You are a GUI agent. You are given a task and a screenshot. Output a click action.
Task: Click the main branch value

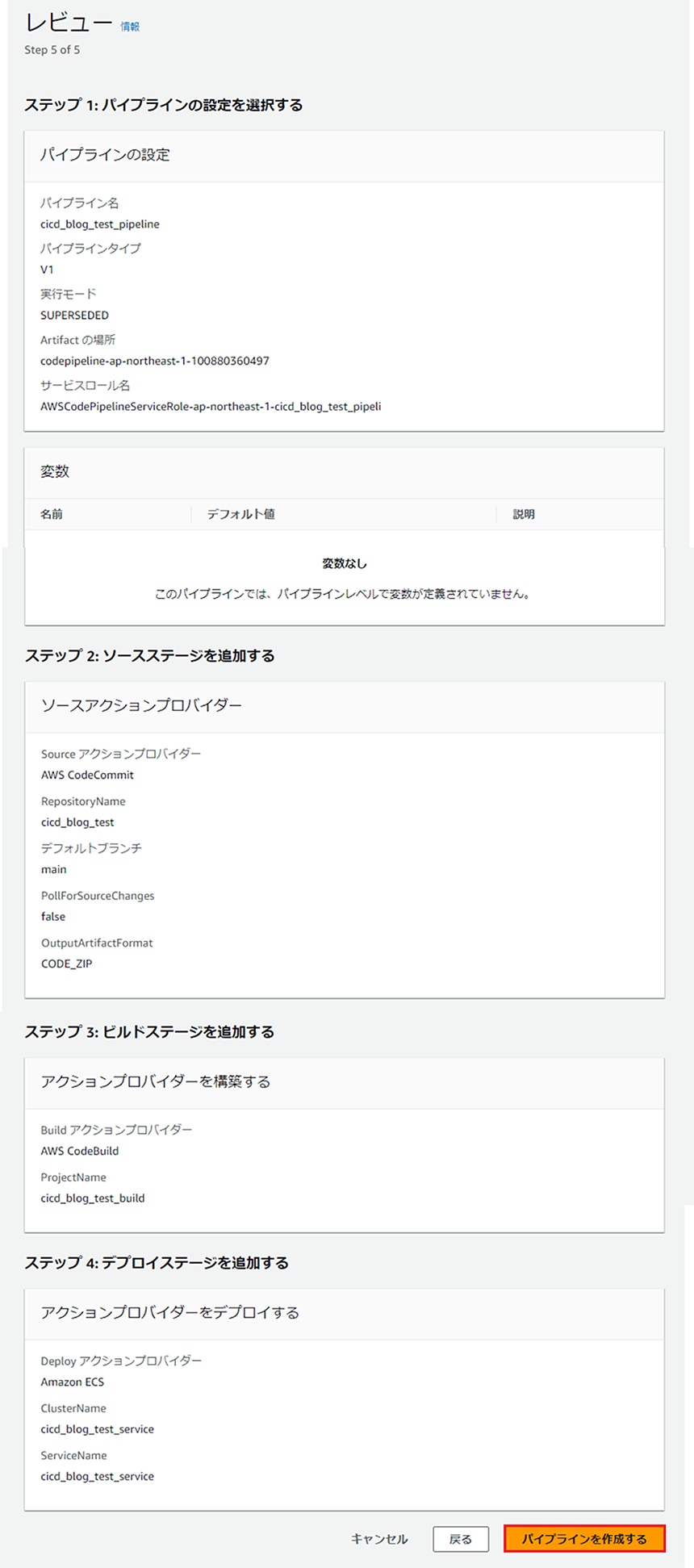pyautogui.click(x=54, y=869)
